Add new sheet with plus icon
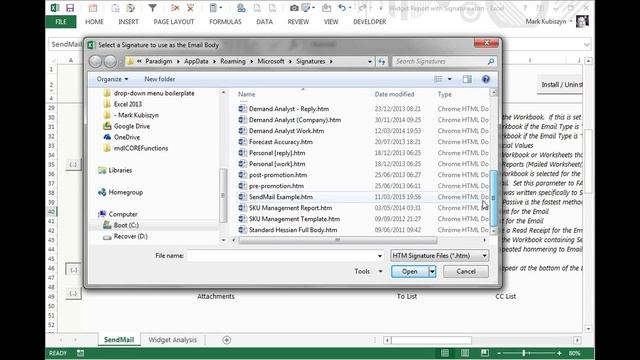The image size is (640, 360). pos(227,340)
